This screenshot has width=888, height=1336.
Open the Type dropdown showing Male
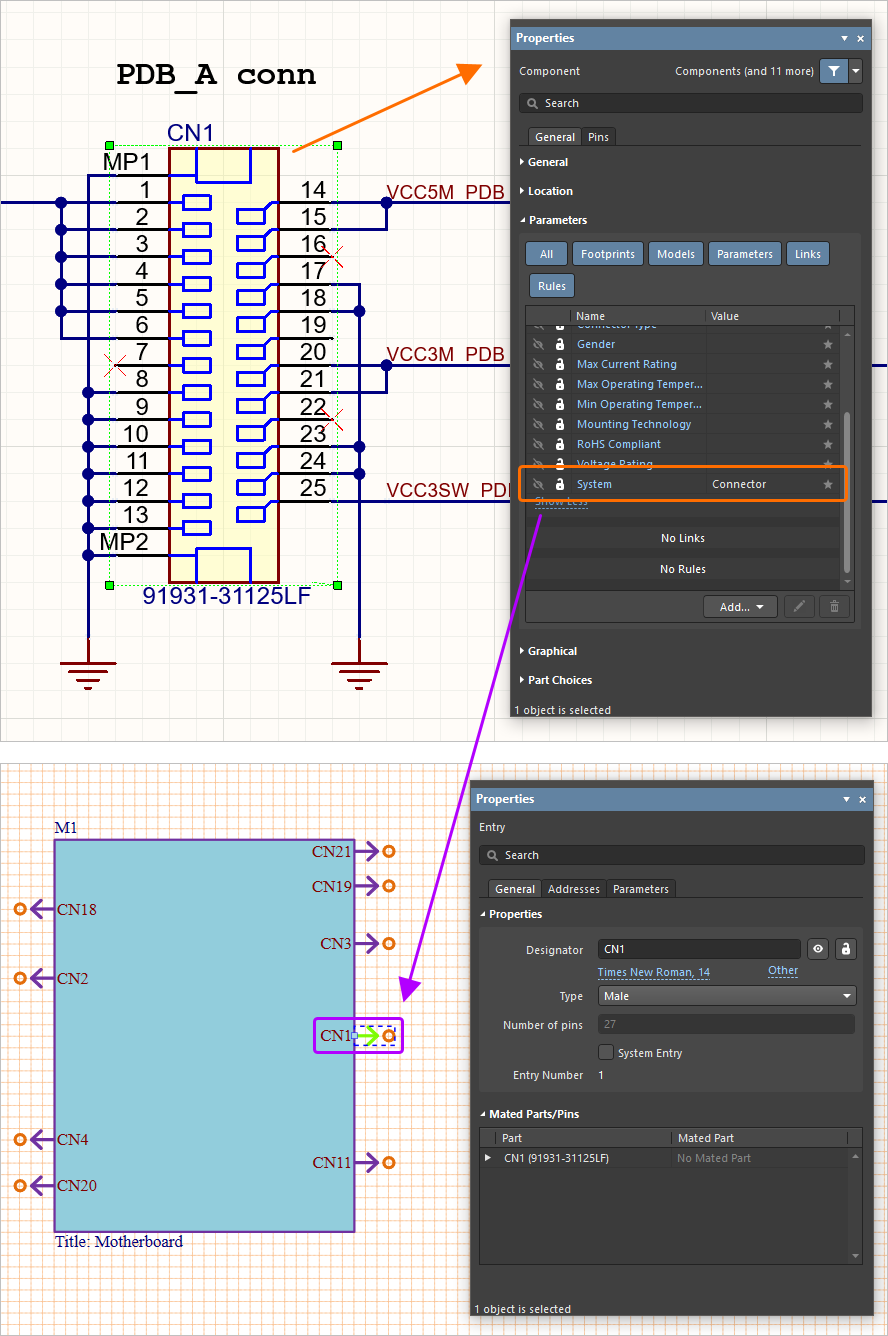click(727, 996)
